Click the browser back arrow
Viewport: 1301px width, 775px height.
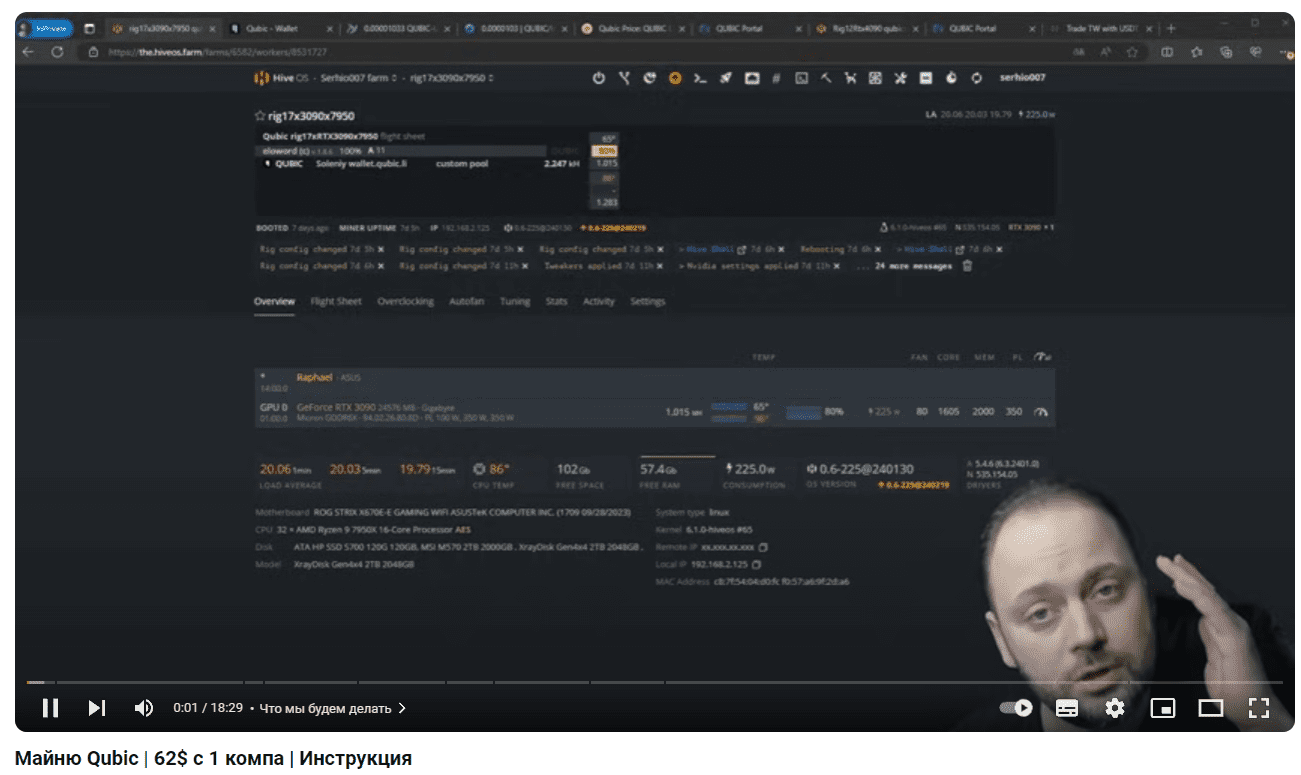pyautogui.click(x=28, y=52)
